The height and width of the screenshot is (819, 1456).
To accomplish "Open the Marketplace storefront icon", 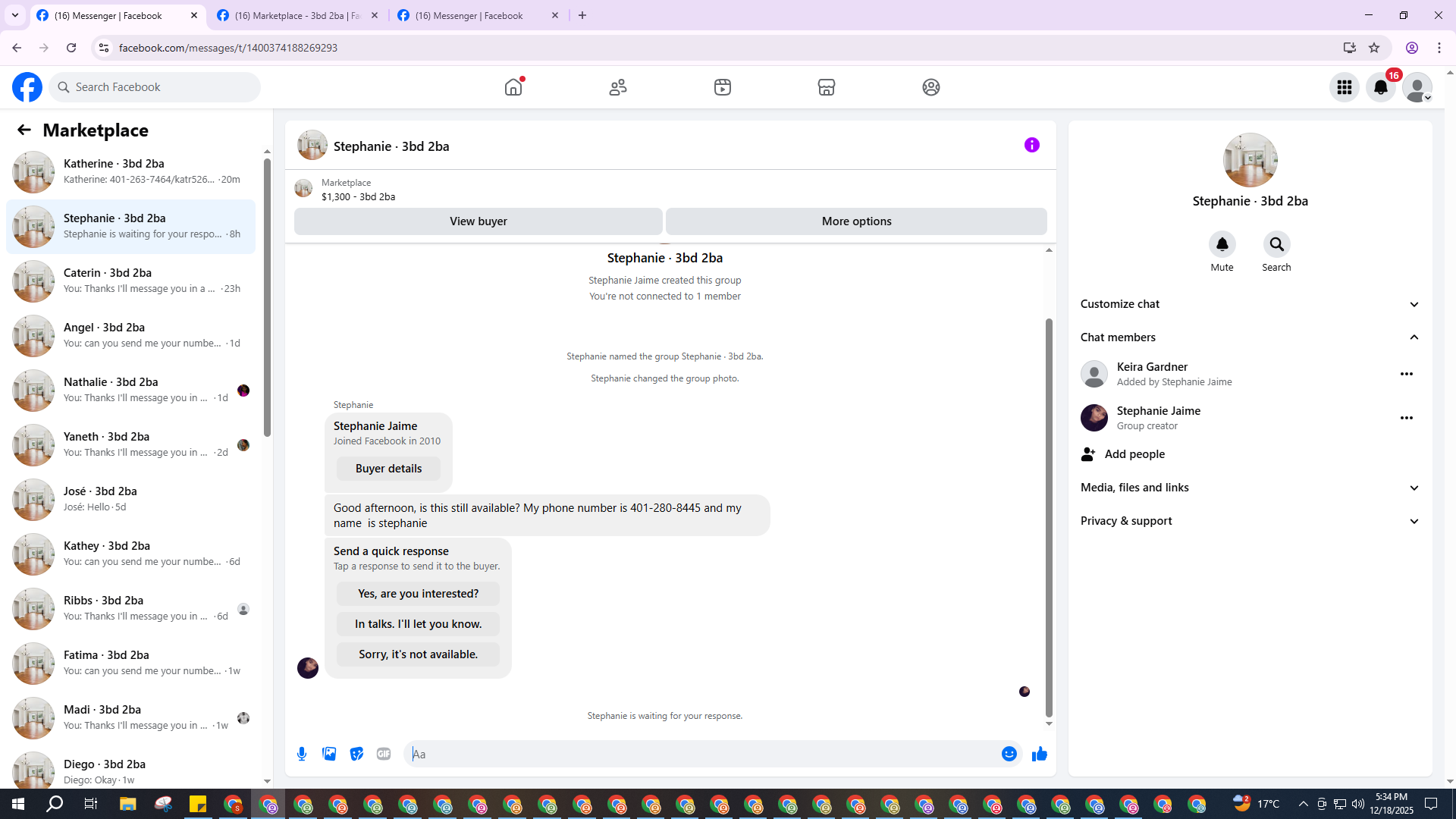I will [x=827, y=87].
